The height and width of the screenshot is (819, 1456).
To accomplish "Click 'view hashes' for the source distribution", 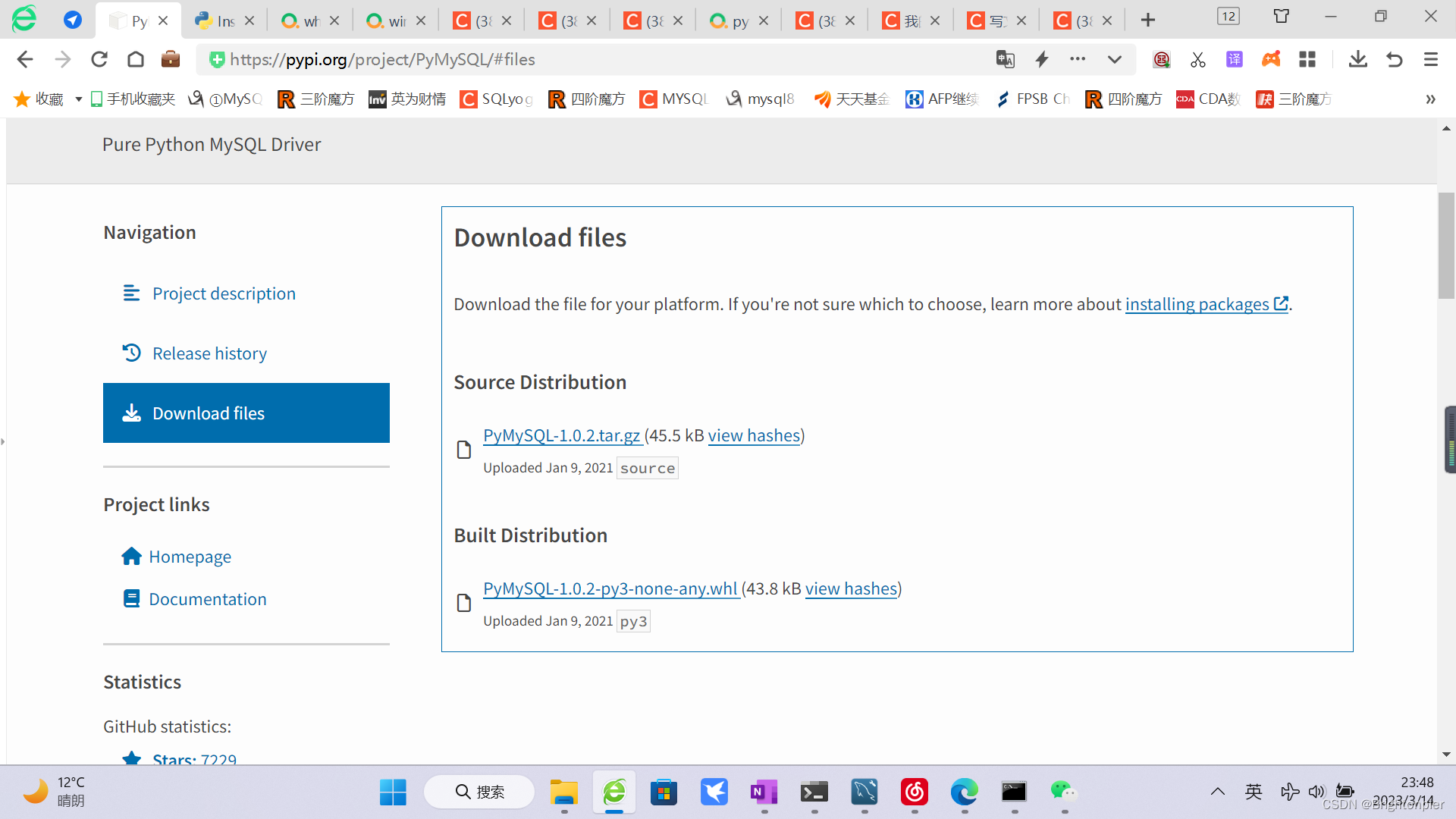I will [754, 435].
